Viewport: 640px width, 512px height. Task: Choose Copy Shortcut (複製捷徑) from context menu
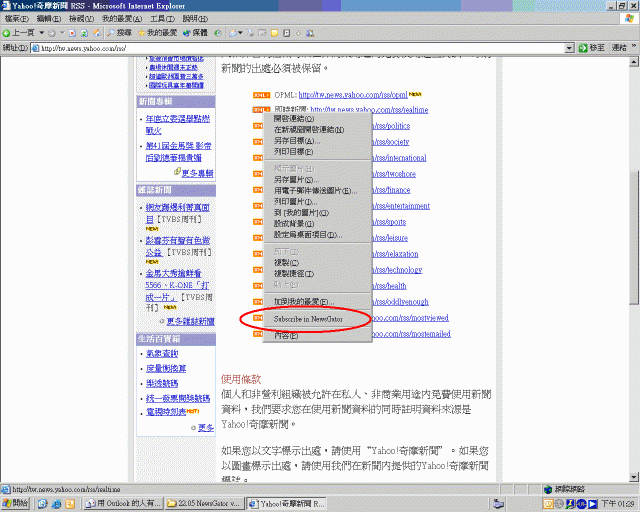[x=294, y=273]
